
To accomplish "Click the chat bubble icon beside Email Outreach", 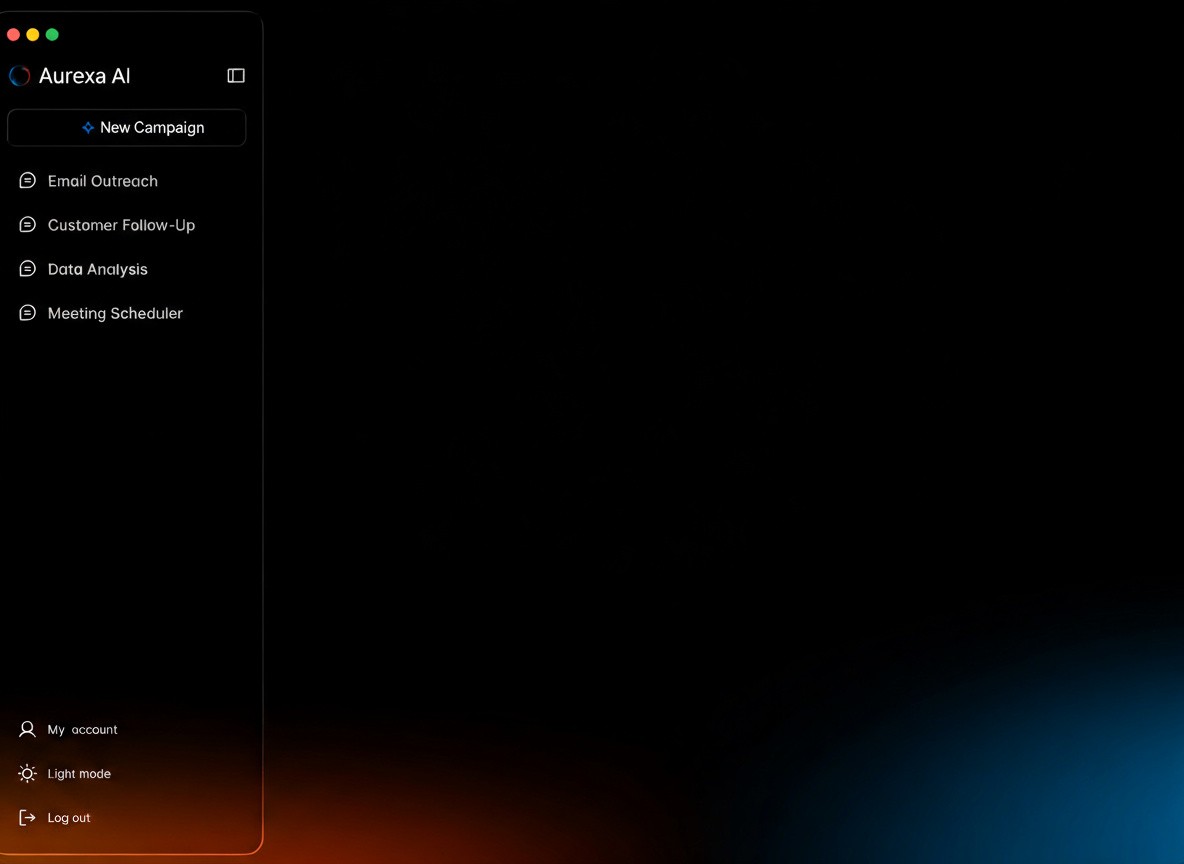I will (x=27, y=181).
